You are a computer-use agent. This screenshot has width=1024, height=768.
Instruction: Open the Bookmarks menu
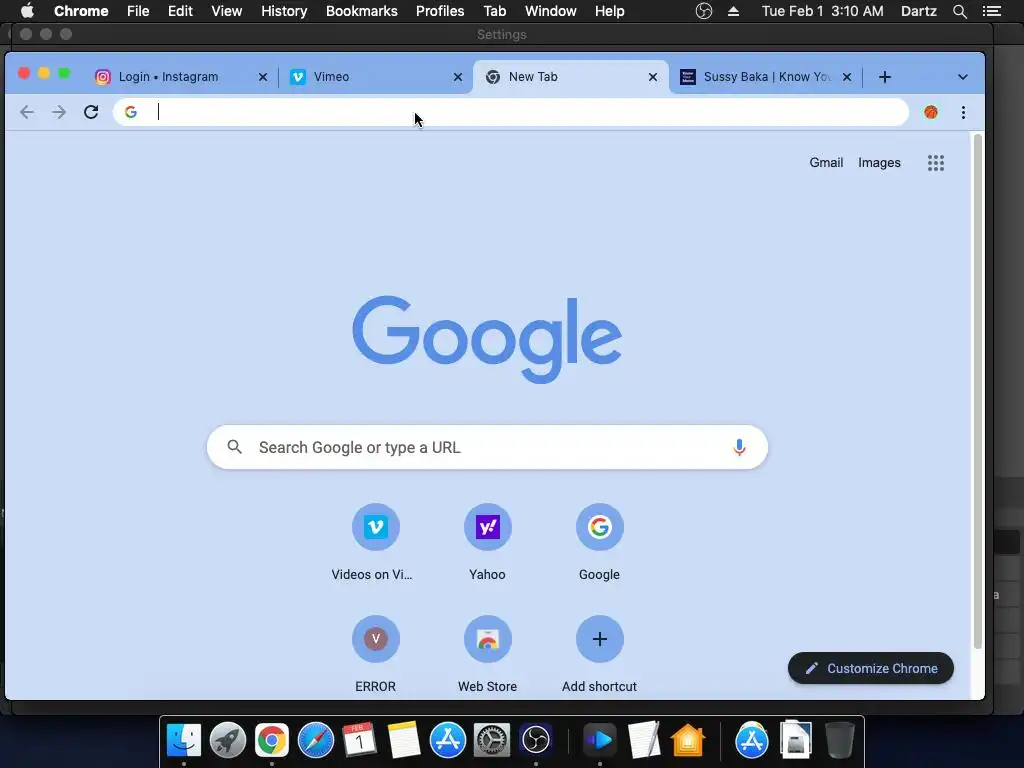(362, 11)
